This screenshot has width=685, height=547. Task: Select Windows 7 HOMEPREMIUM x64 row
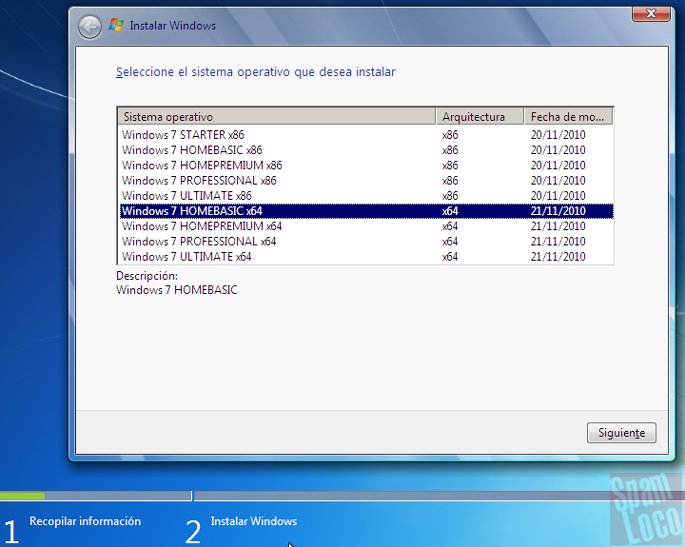(x=366, y=226)
